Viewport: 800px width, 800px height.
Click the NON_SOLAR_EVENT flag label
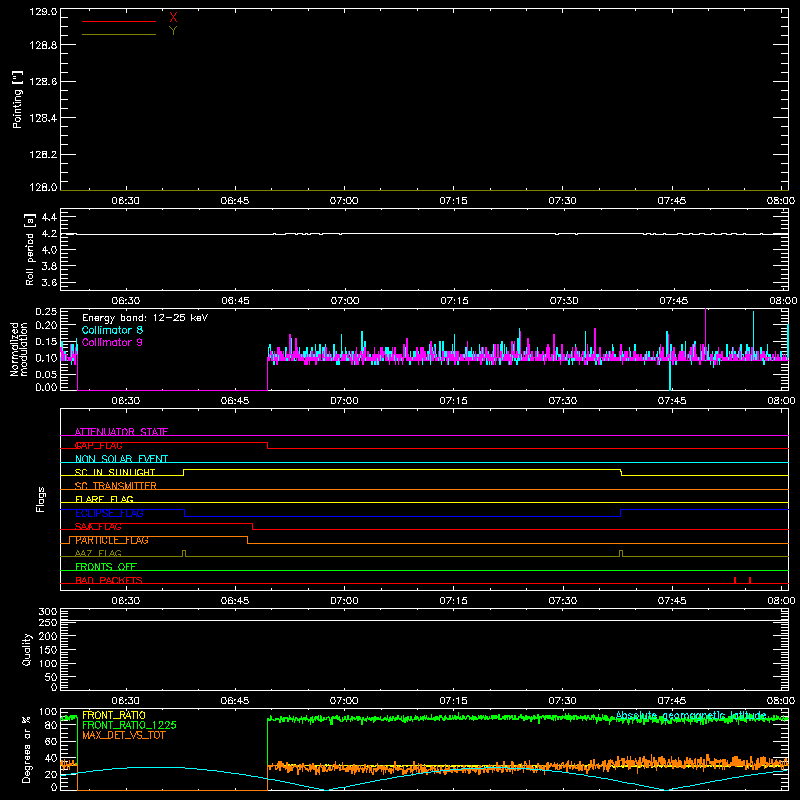point(121,459)
